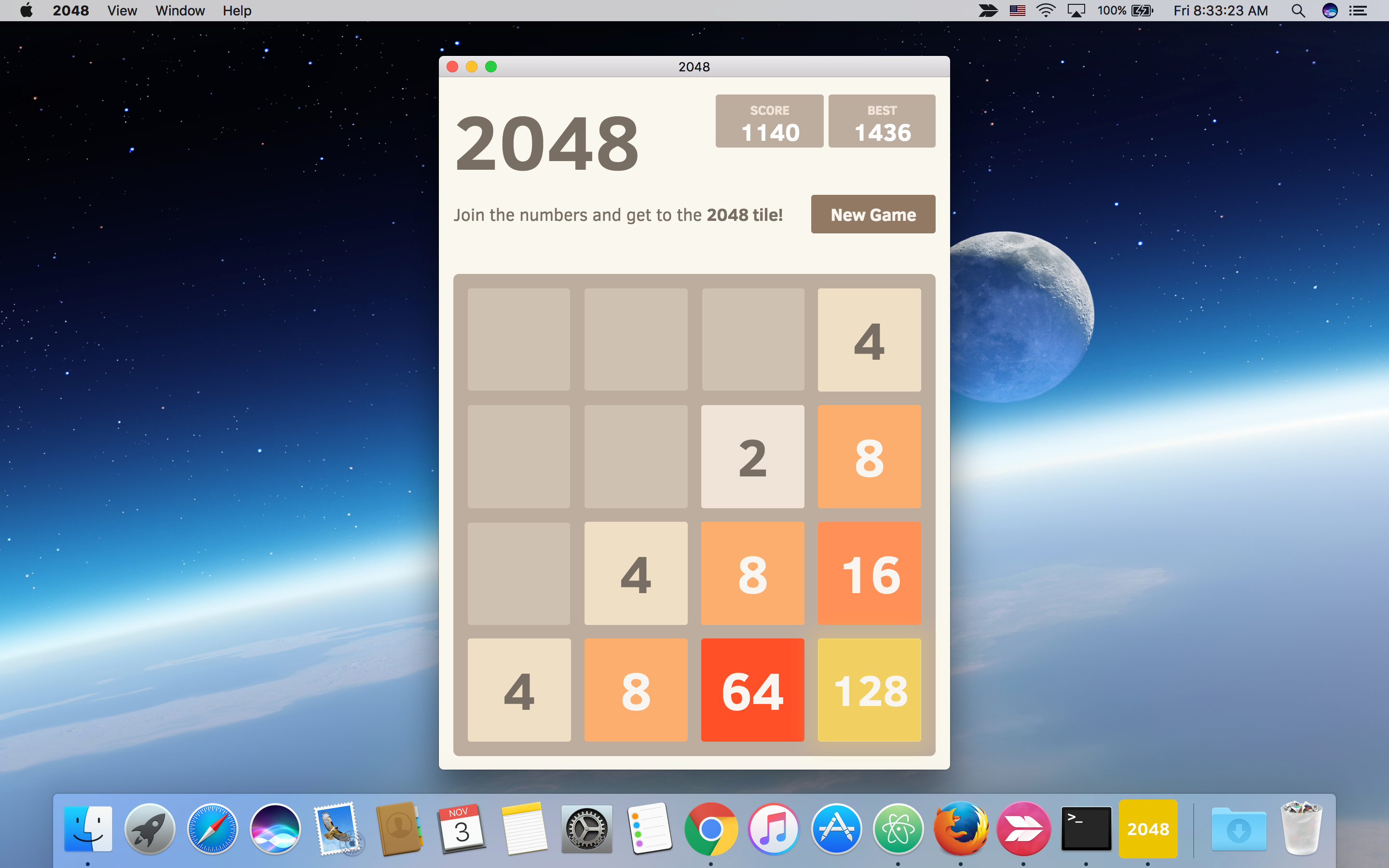Image resolution: width=1389 pixels, height=868 pixels.
Task: Click the 64 tile
Action: [753, 691]
